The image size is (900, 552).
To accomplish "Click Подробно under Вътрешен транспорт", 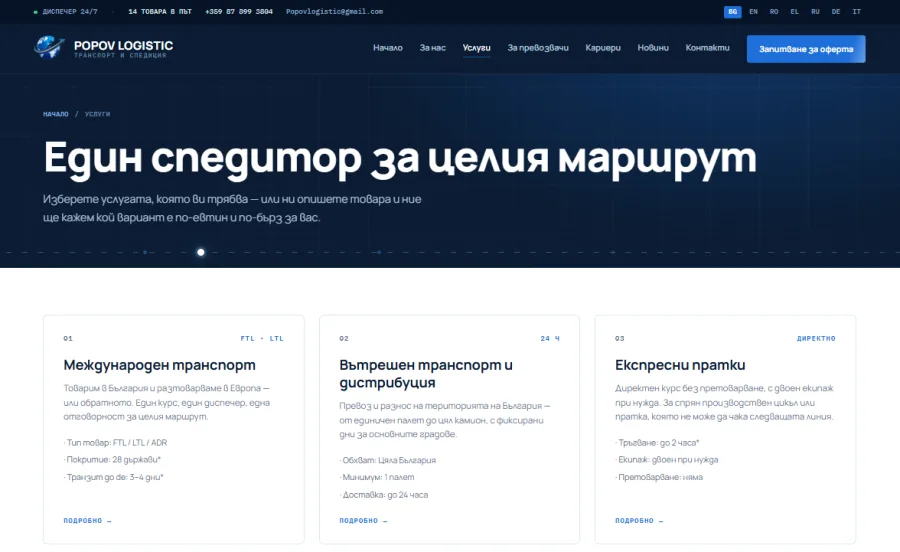I will click(x=363, y=521).
